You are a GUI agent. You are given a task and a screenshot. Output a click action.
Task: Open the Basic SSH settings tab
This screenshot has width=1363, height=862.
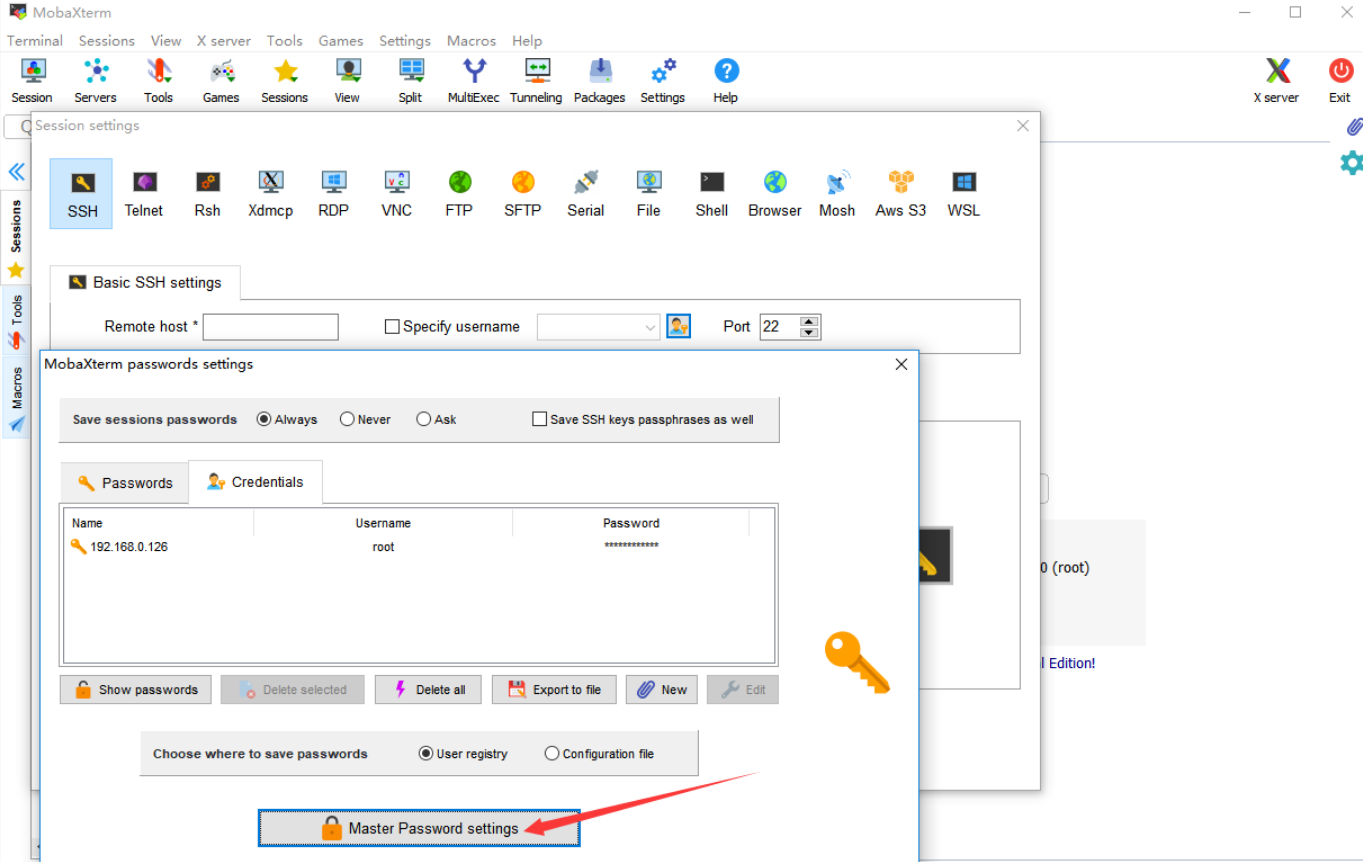click(x=145, y=283)
